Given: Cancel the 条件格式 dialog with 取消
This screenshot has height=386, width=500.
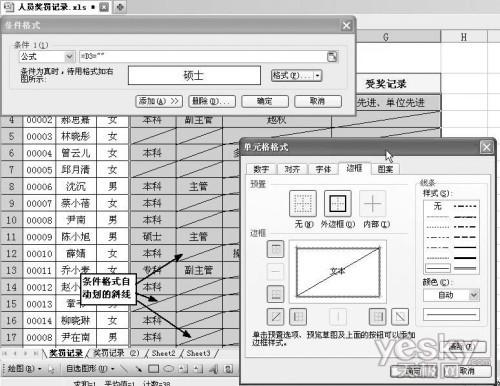Looking at the screenshot, I should (318, 101).
